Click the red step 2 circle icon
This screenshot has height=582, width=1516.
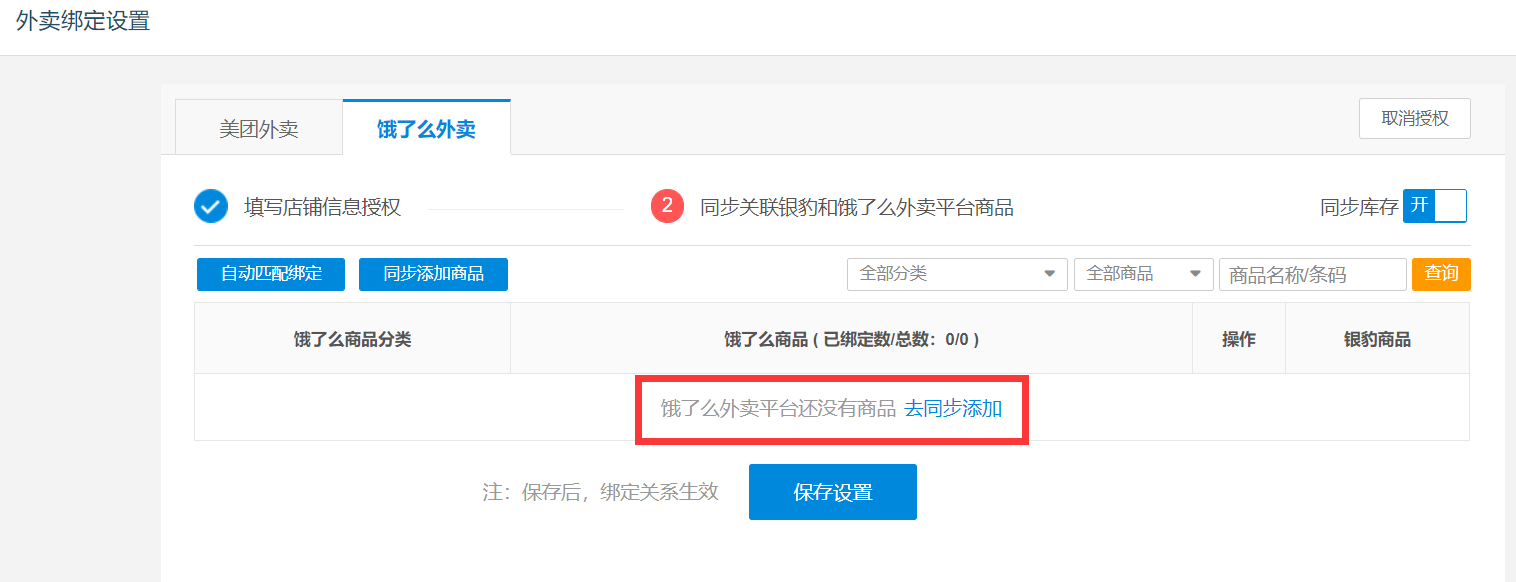(667, 207)
